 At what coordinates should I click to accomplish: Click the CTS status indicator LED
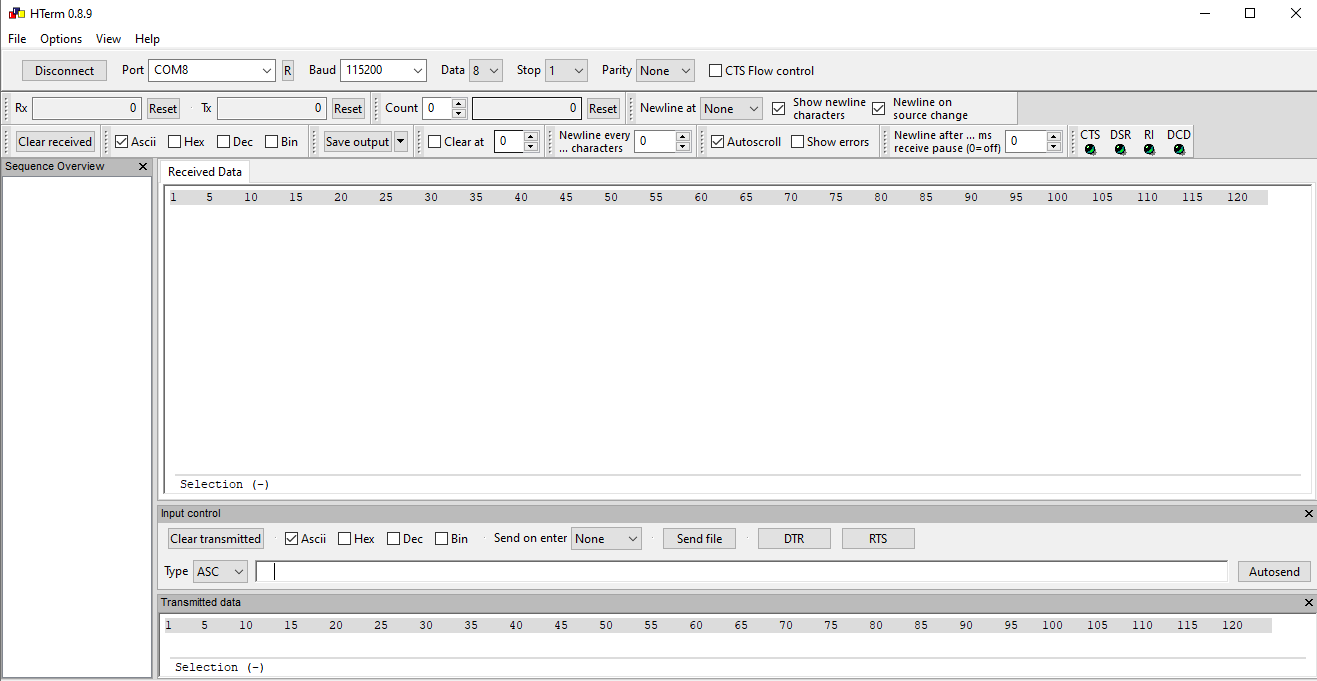pos(1089,150)
